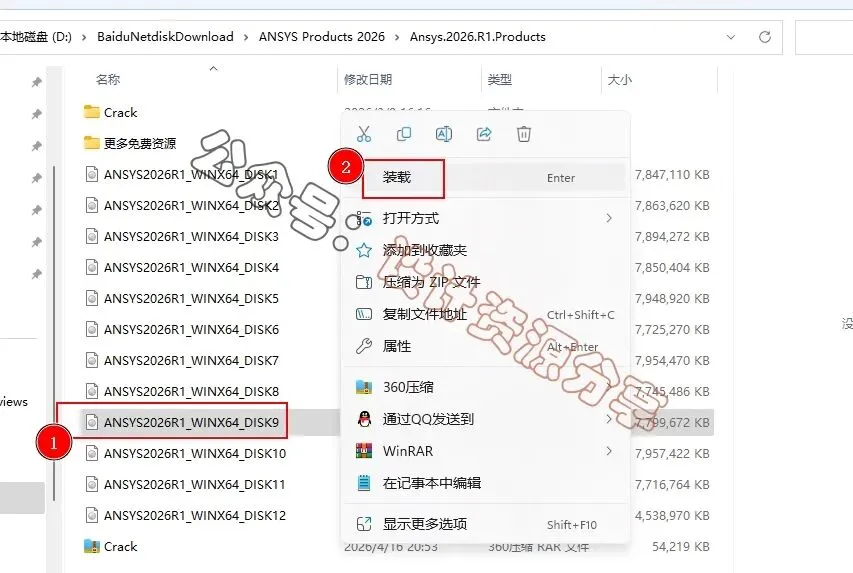This screenshot has height=573, width=853.
Task: Click the notepad icon for 在记事本中编辑
Action: [364, 483]
